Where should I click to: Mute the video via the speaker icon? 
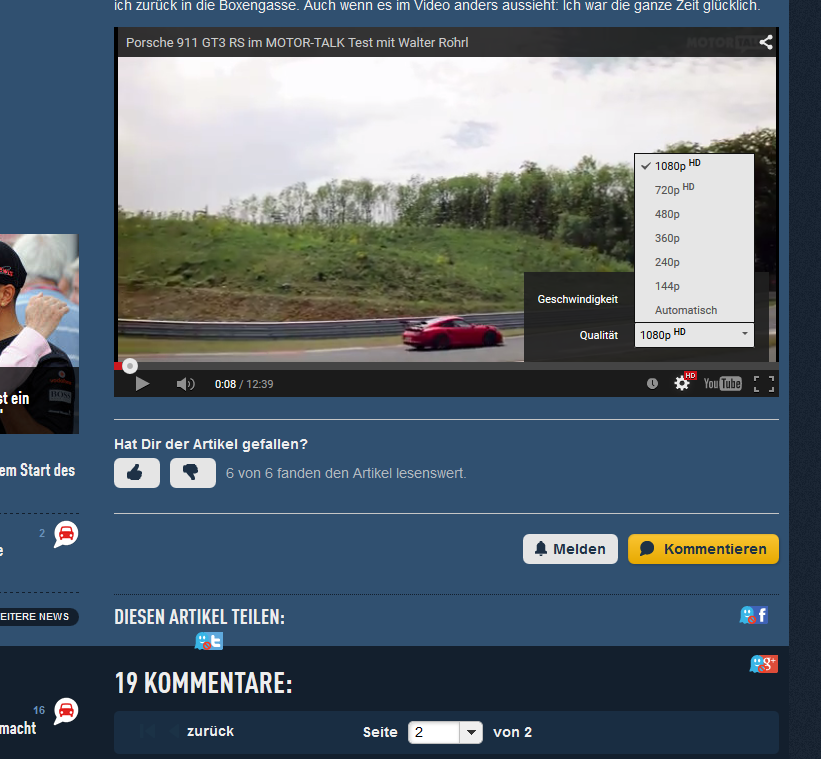click(185, 383)
